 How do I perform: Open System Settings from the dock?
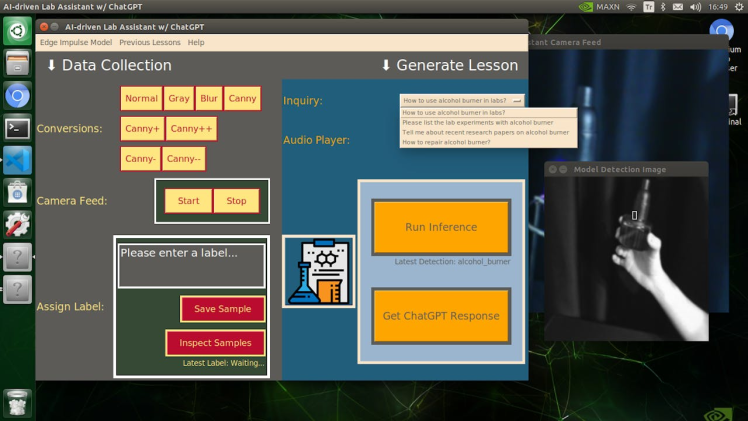17,225
